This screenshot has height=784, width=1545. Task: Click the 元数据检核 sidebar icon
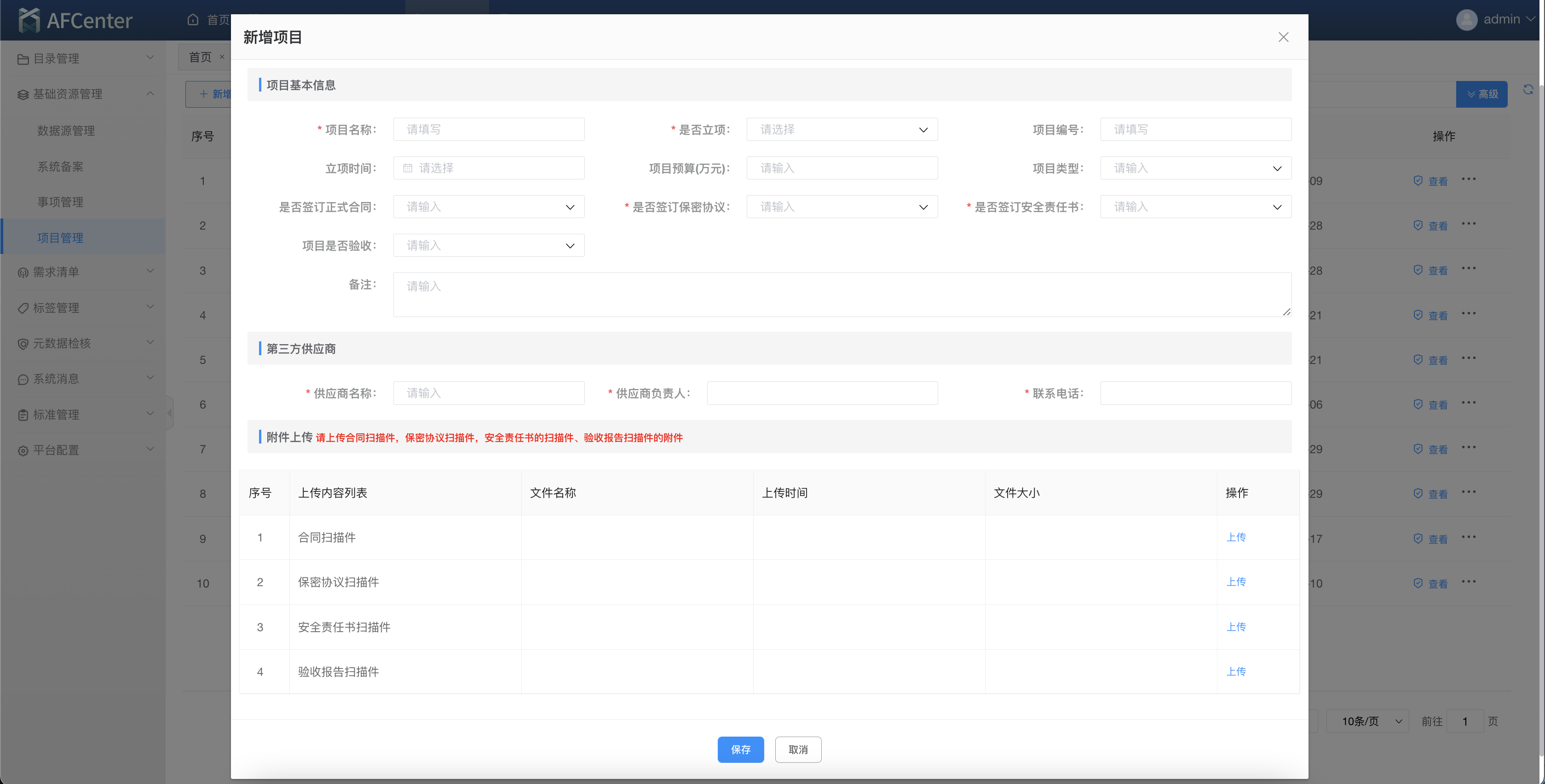[23, 344]
